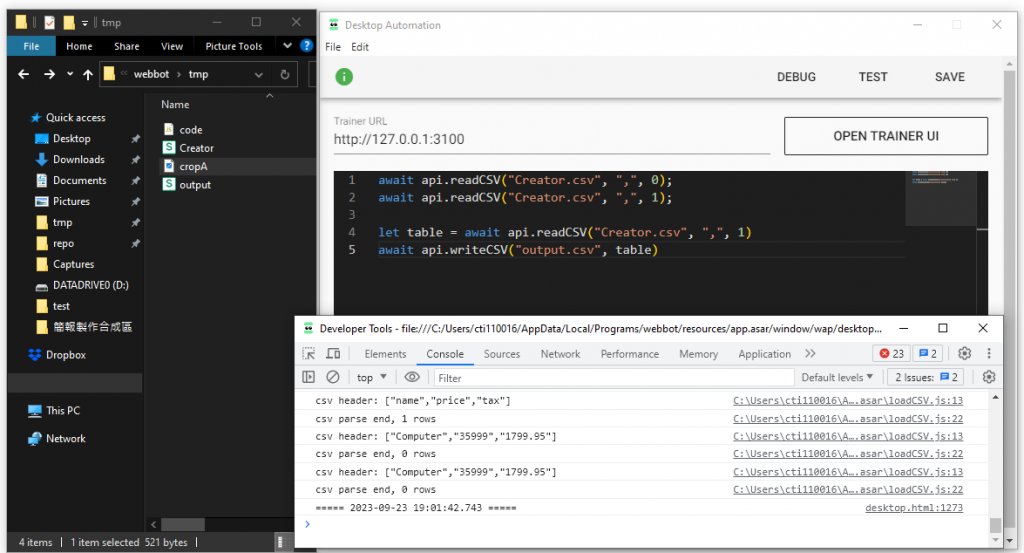Open loadCSV.js:13 link beside the name, price, tax header
This screenshot has width=1024, height=553.
click(848, 401)
